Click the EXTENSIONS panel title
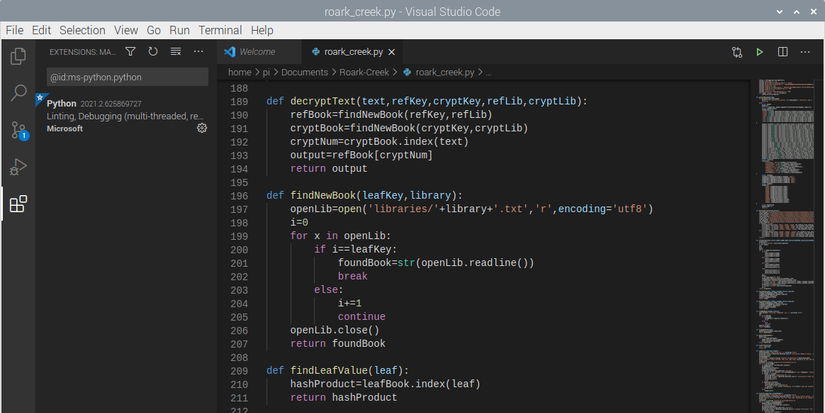Image resolution: width=825 pixels, height=413 pixels. (83, 52)
